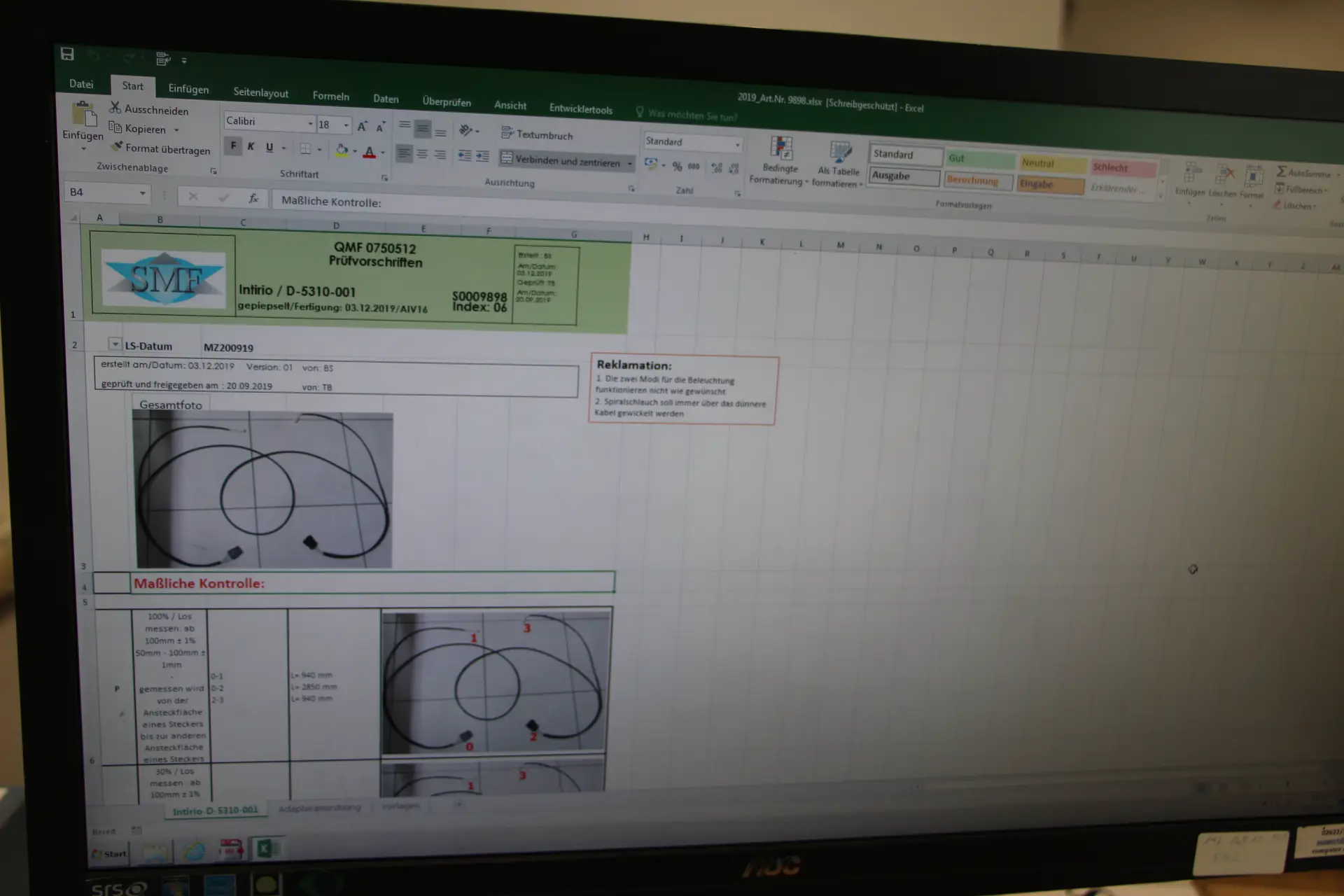
Task: Open borders dropdown arrow
Action: [319, 149]
